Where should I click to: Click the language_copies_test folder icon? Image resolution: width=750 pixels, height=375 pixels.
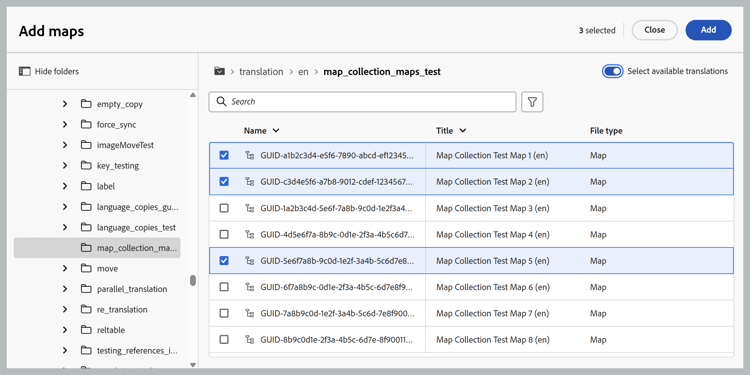pos(86,227)
